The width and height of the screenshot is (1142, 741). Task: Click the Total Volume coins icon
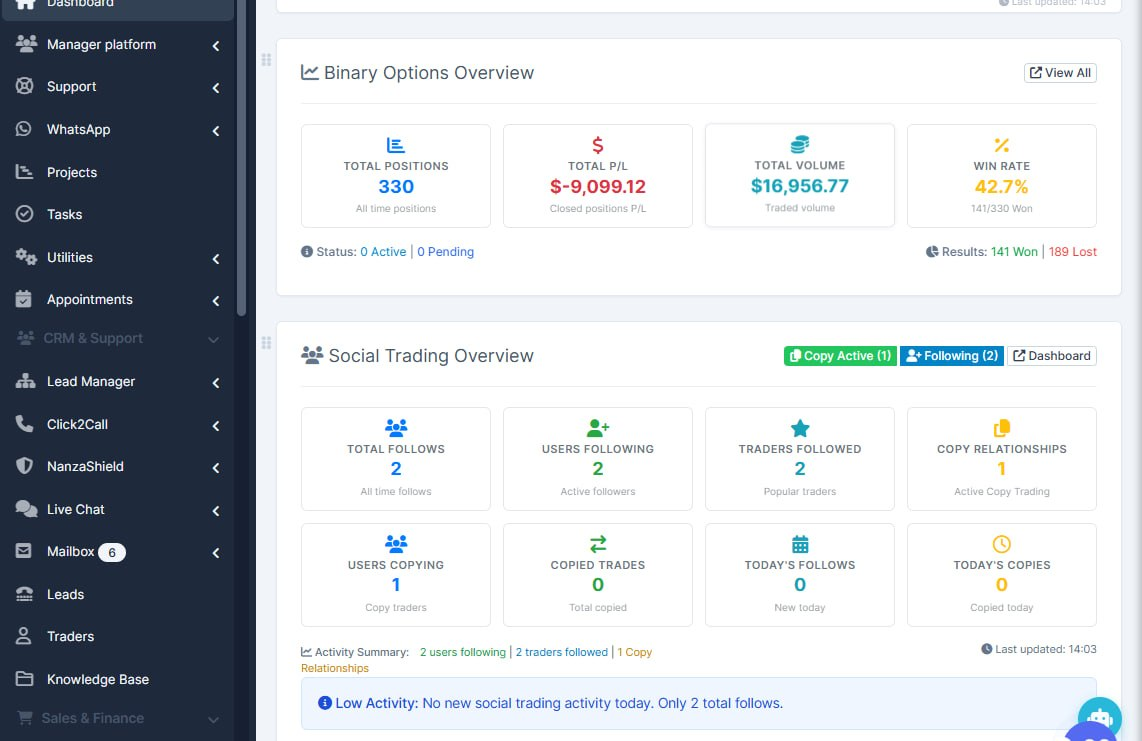tap(800, 144)
